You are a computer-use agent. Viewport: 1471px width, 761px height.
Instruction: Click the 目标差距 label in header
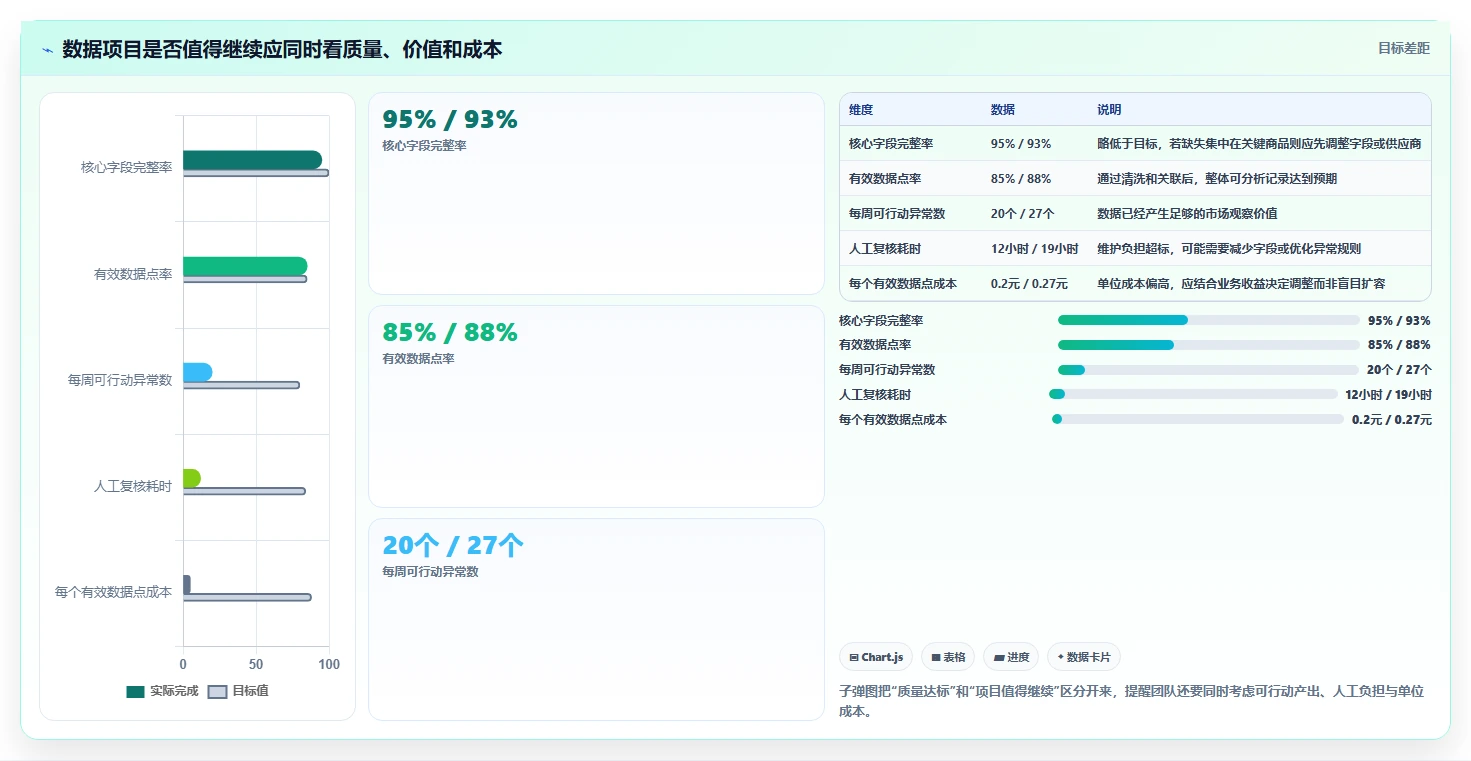click(1403, 48)
